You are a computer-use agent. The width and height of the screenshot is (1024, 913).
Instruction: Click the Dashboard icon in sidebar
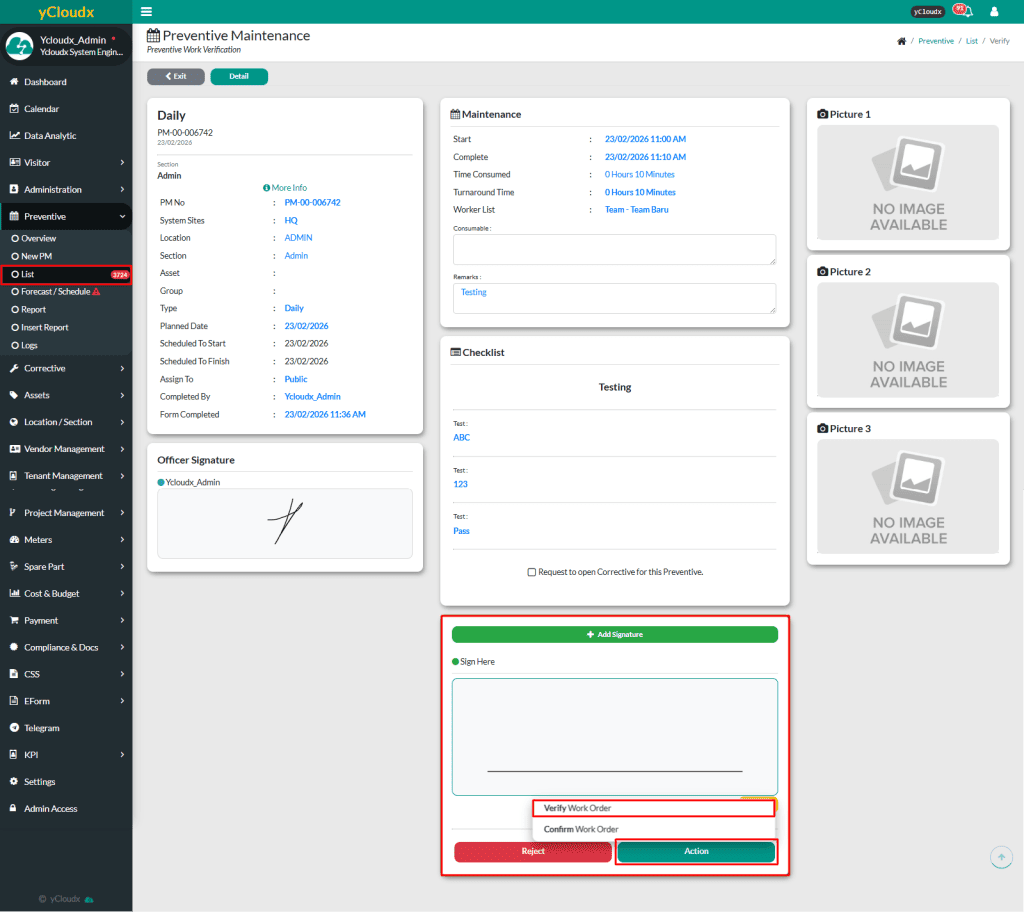(x=14, y=82)
